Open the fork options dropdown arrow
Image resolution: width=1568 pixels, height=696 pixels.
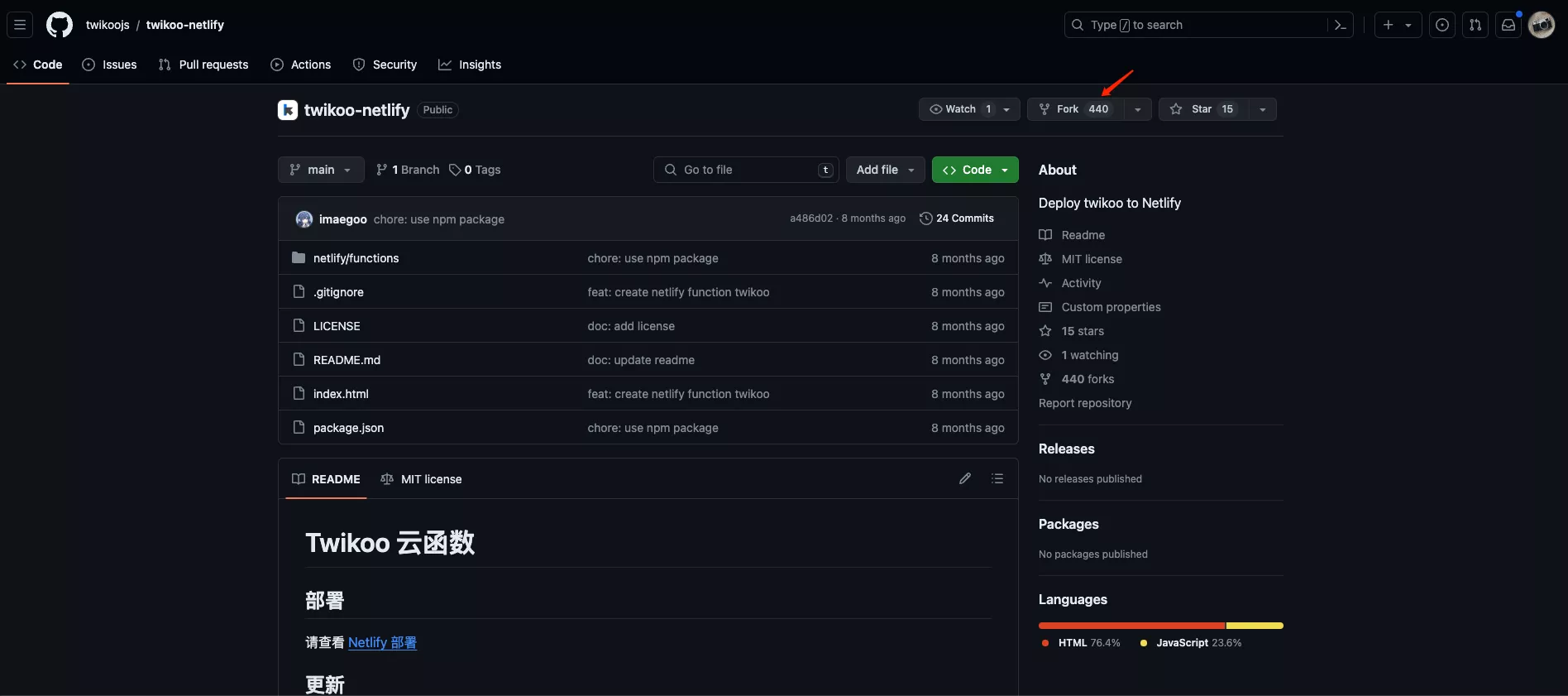pos(1138,109)
